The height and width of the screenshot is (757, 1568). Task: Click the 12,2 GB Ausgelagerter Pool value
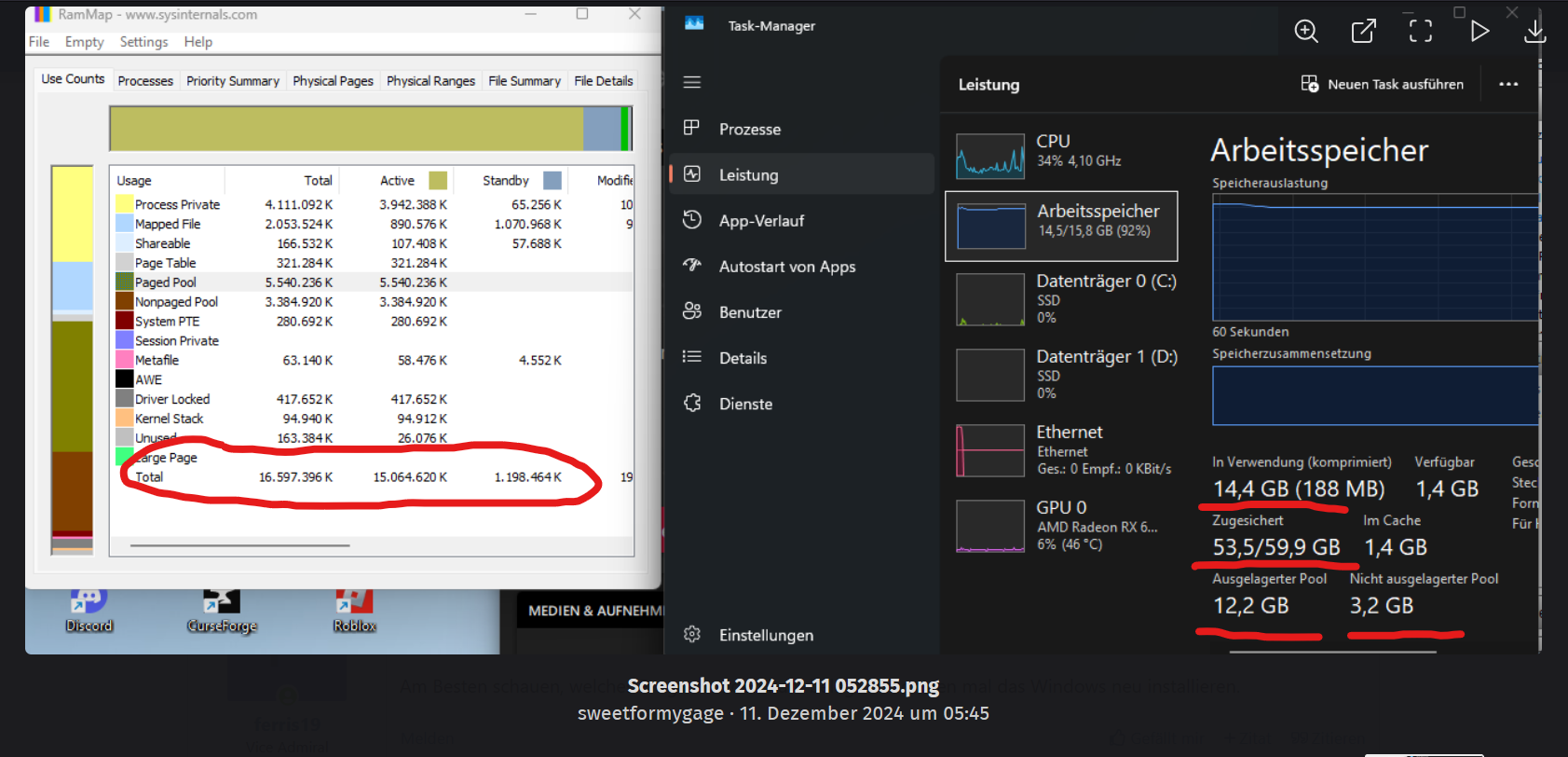click(1250, 606)
